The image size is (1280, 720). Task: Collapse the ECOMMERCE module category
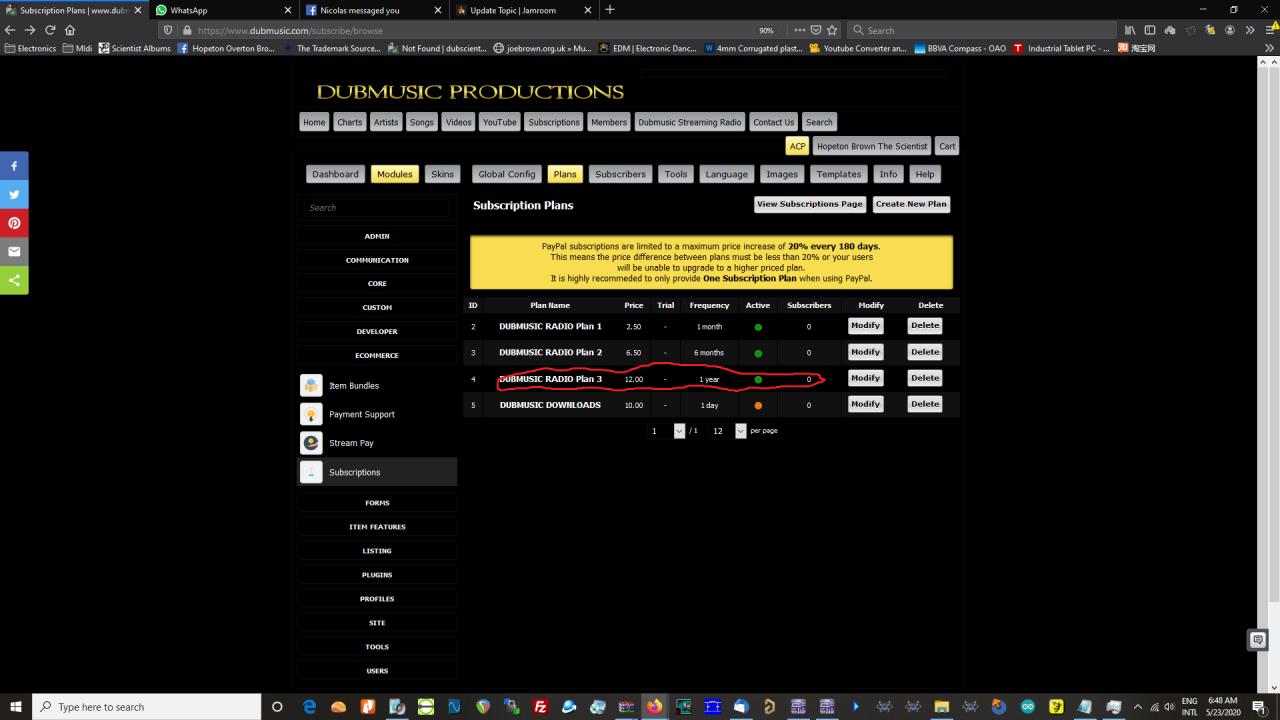(377, 355)
